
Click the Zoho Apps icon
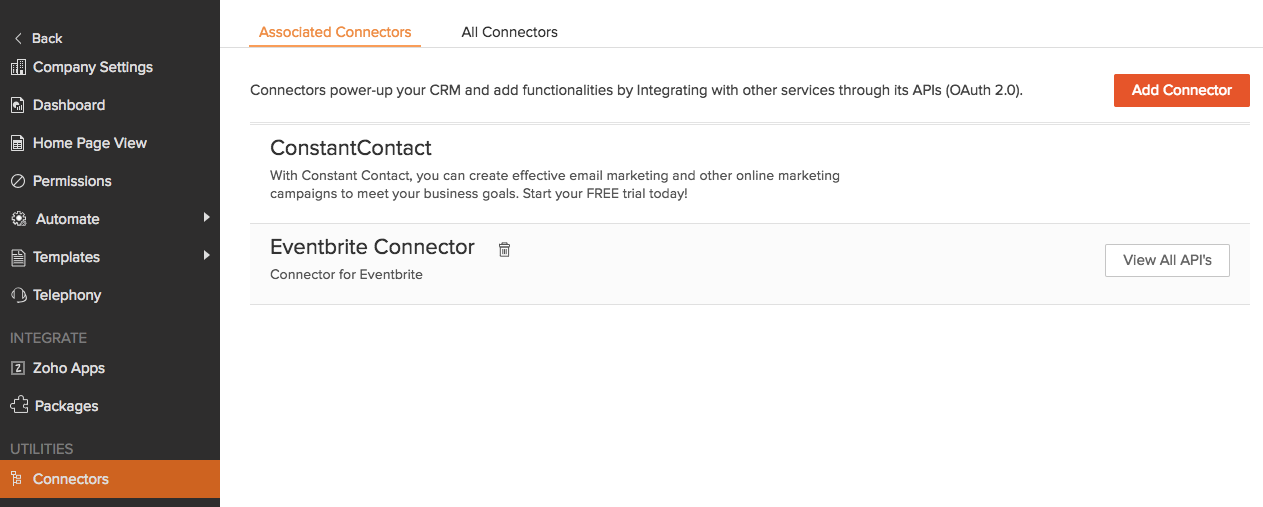(x=17, y=368)
